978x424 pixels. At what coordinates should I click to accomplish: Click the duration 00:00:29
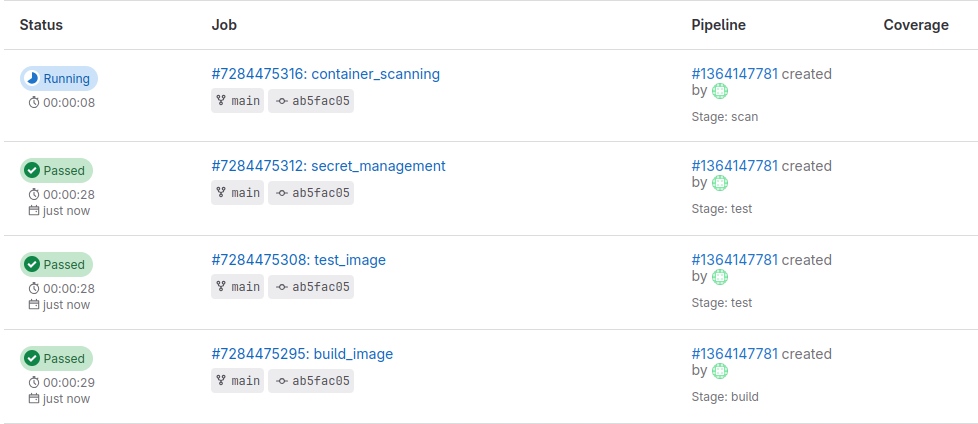[69, 383]
